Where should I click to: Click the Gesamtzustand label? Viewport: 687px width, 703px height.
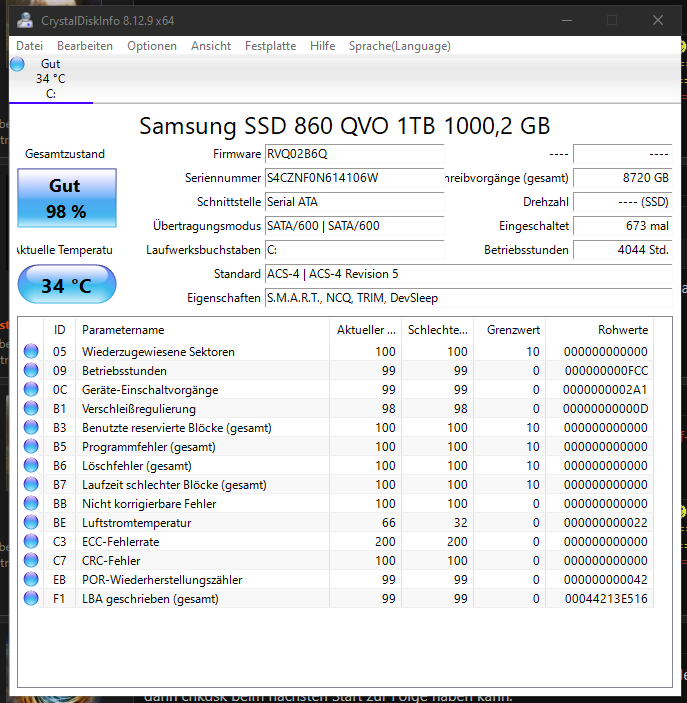[65, 154]
